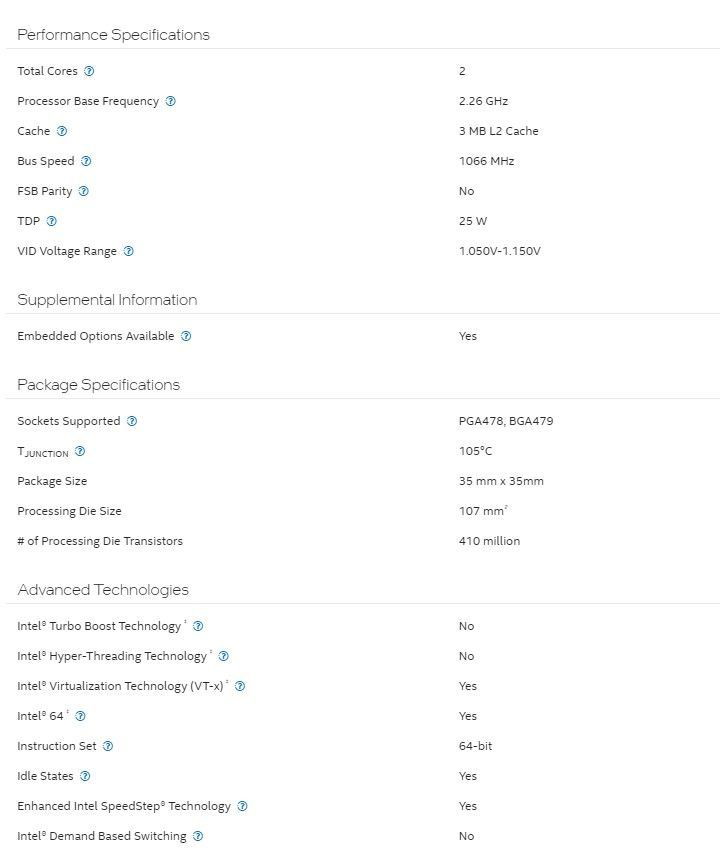Click the Sockets Supported help icon
Viewport: 720px width, 866px height.
[131, 421]
